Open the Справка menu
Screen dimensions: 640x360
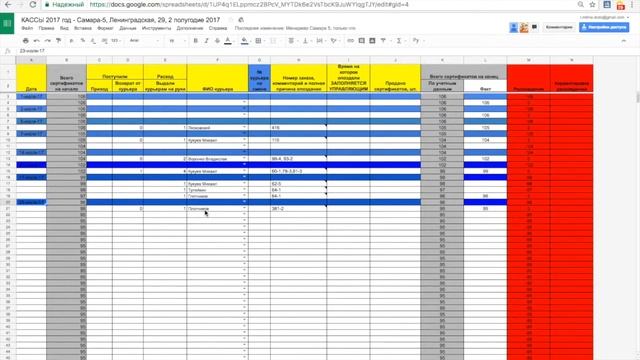pyautogui.click(x=218, y=29)
